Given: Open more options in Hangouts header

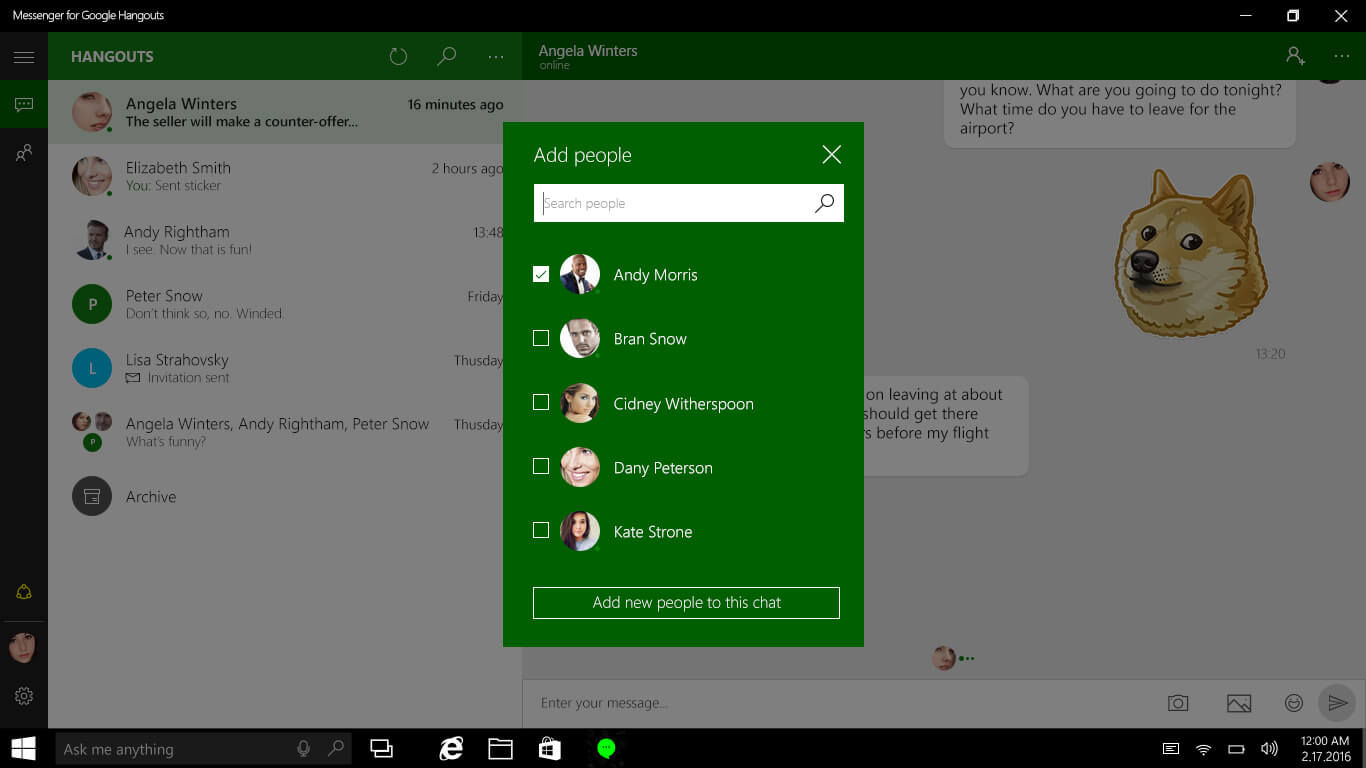Looking at the screenshot, I should coord(496,57).
